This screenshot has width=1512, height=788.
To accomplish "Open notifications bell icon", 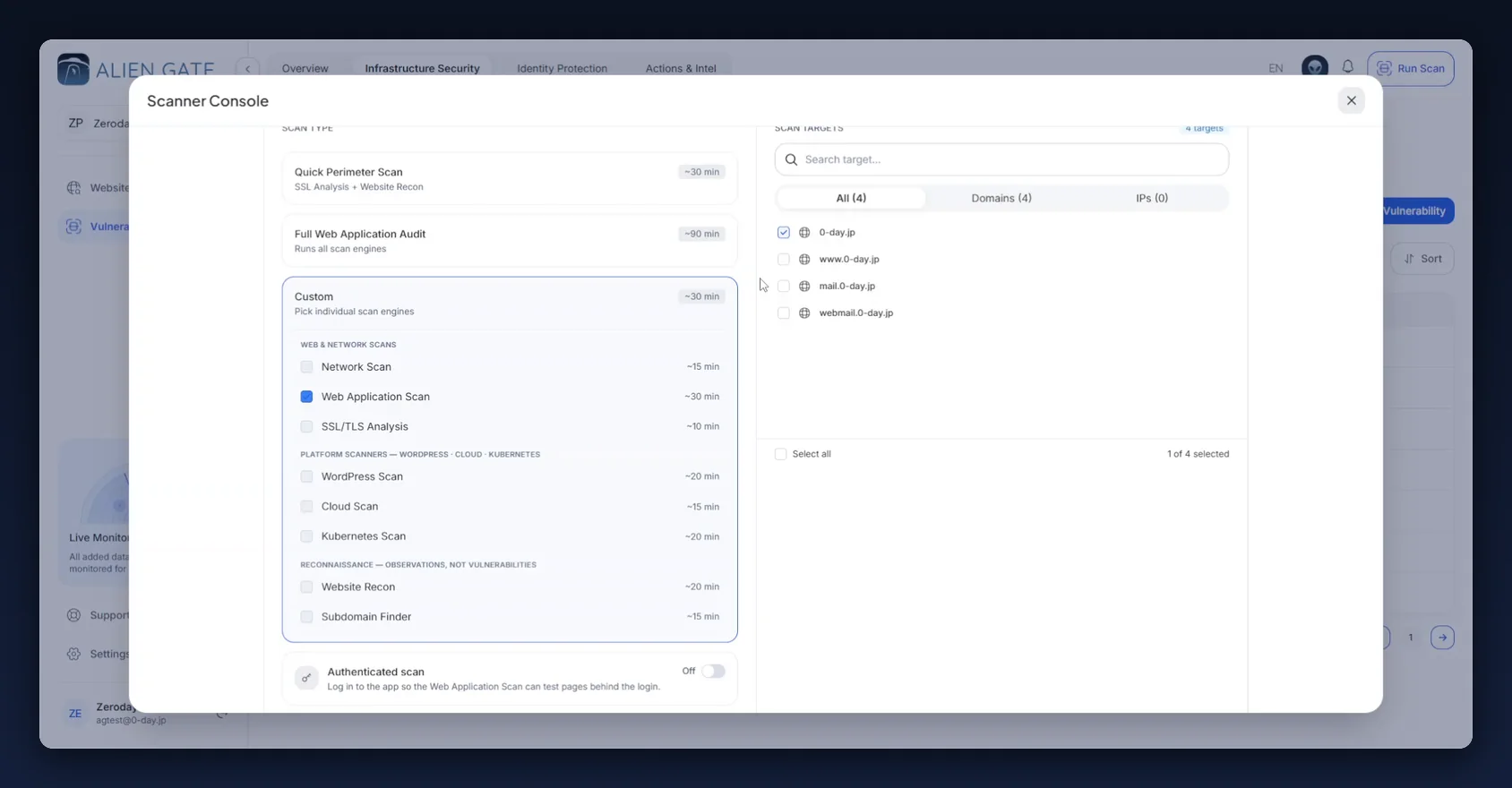I will [1347, 67].
